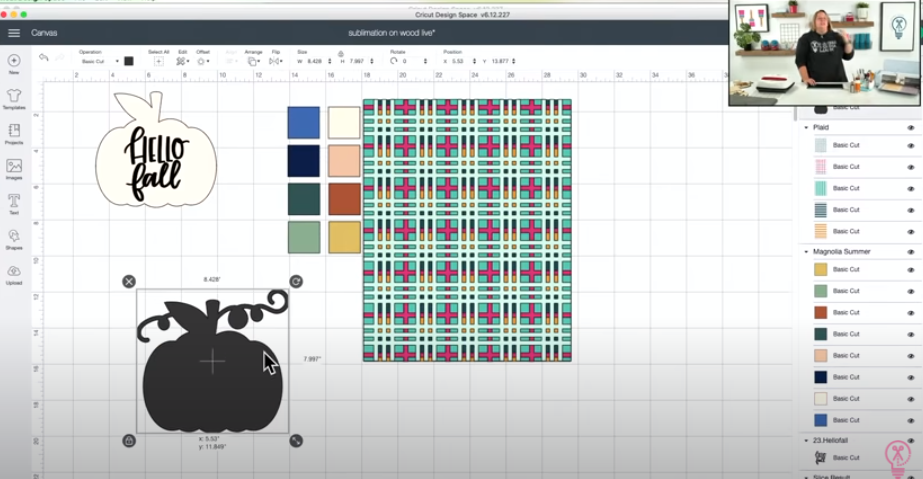Select the mustard yellow square on canvas
The image size is (923, 479).
click(344, 237)
